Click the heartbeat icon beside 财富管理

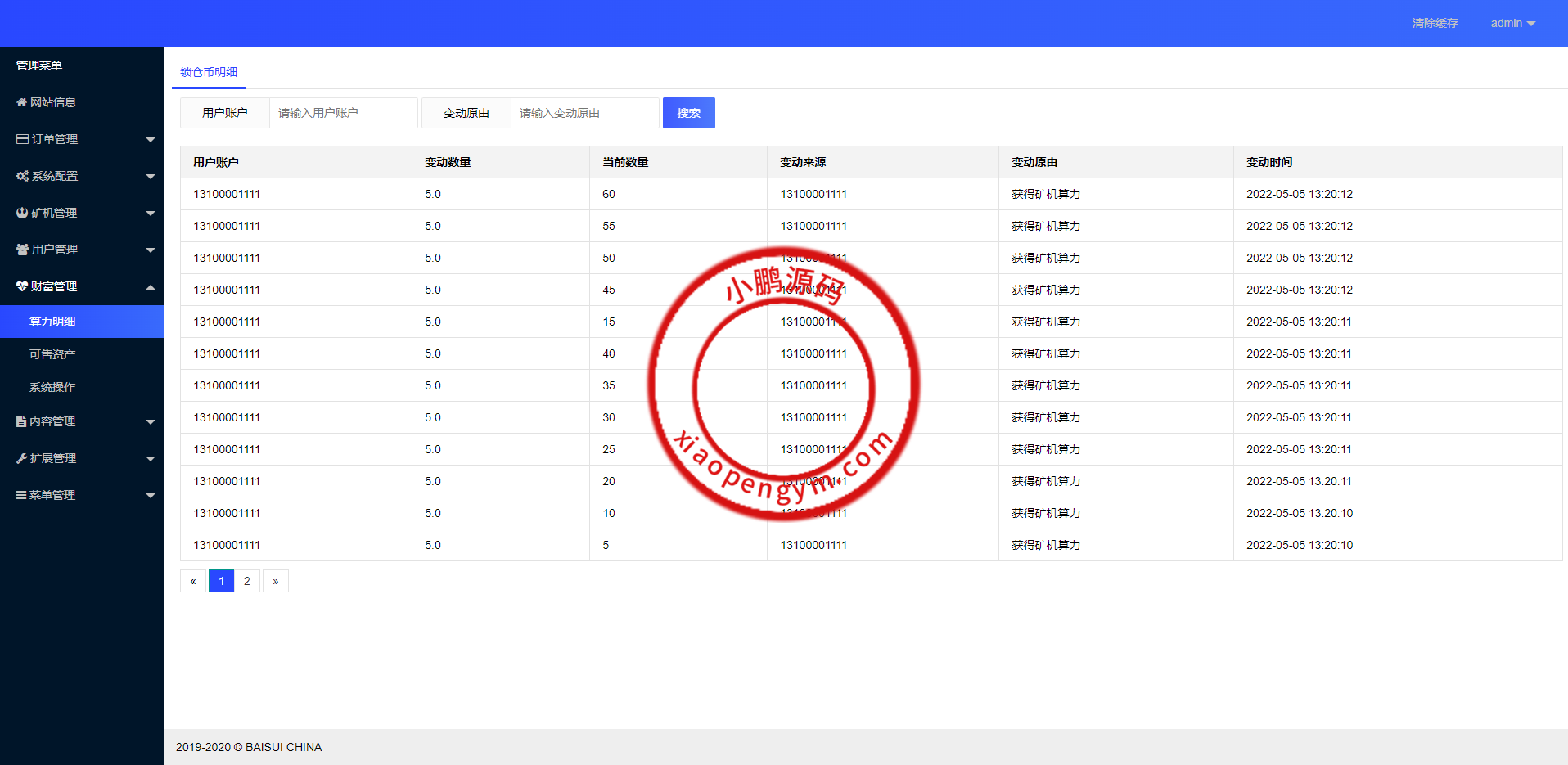(22, 286)
